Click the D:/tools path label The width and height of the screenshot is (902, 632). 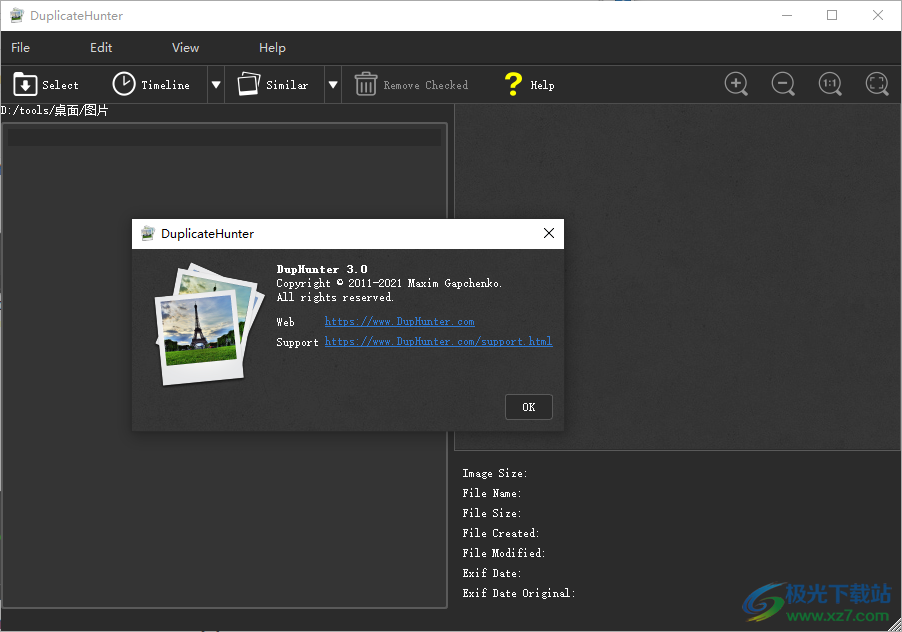click(54, 110)
